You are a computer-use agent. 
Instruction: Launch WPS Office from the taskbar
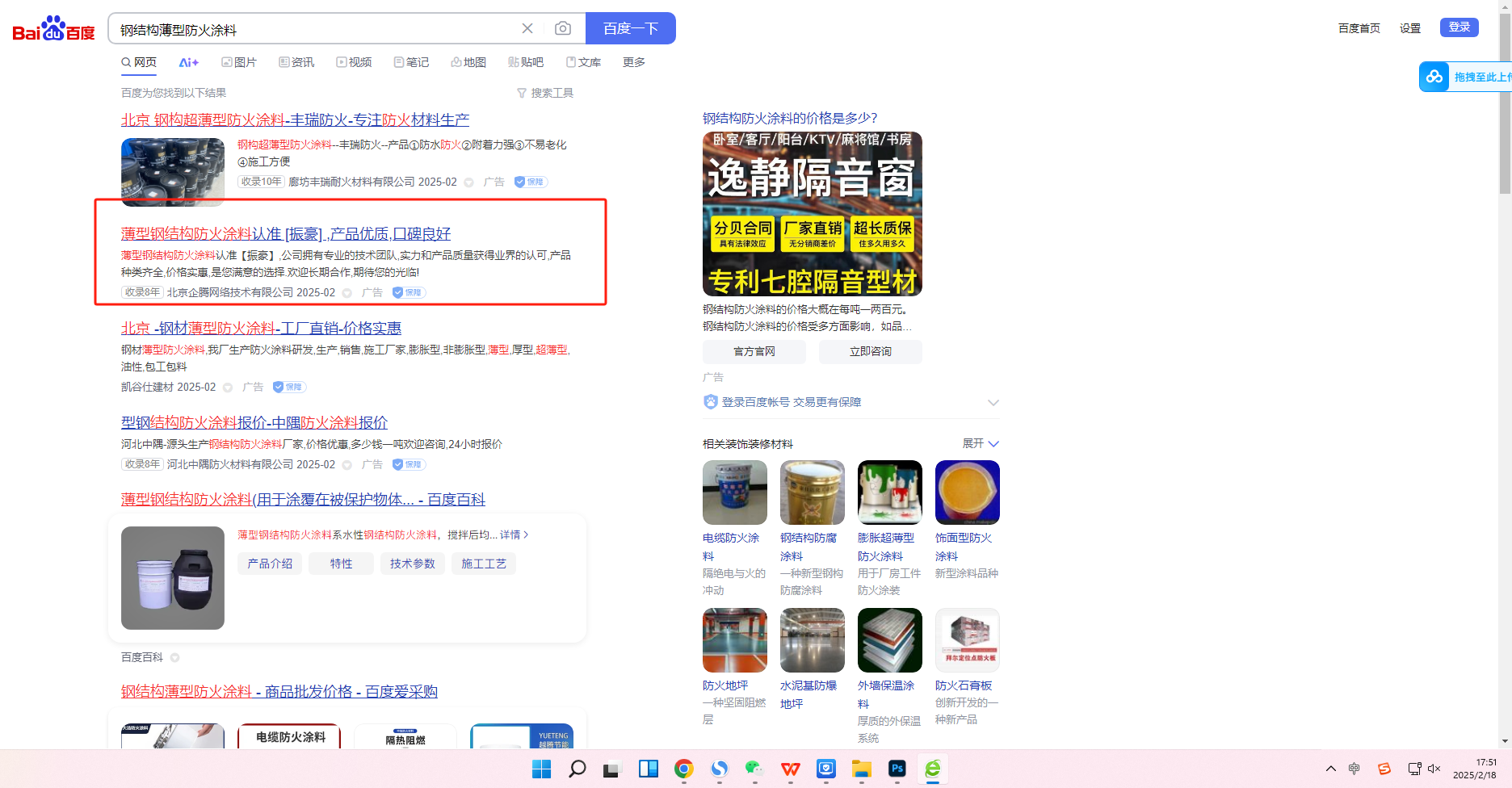(791, 769)
